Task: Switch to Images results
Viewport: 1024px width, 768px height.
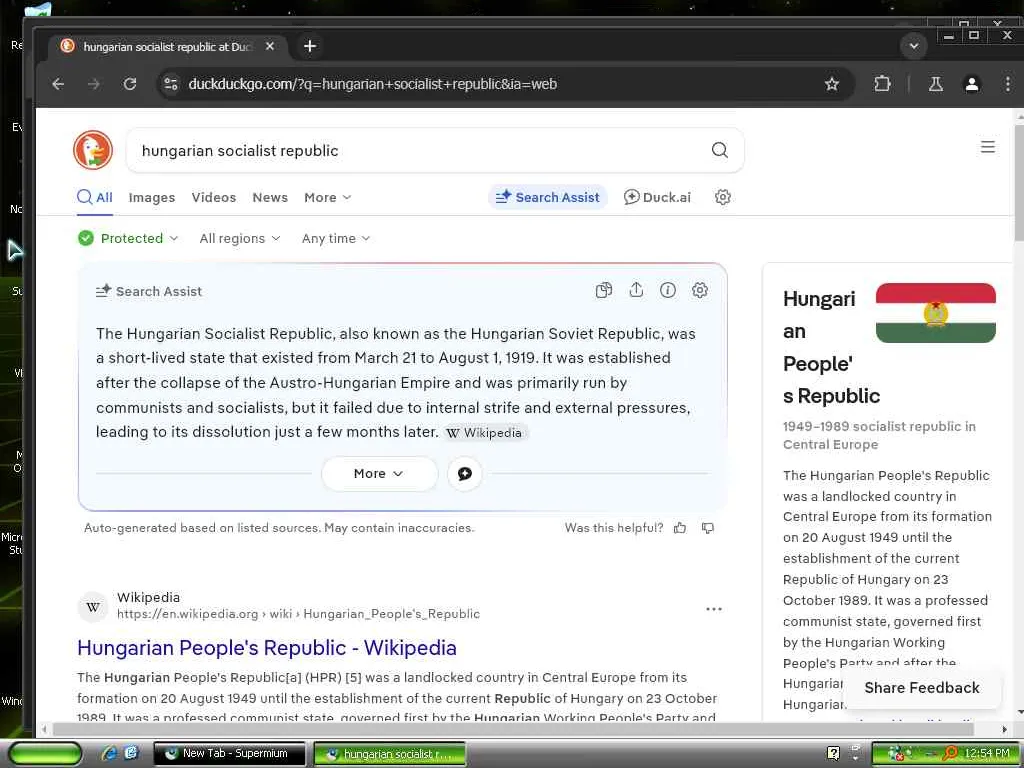Action: point(152,197)
